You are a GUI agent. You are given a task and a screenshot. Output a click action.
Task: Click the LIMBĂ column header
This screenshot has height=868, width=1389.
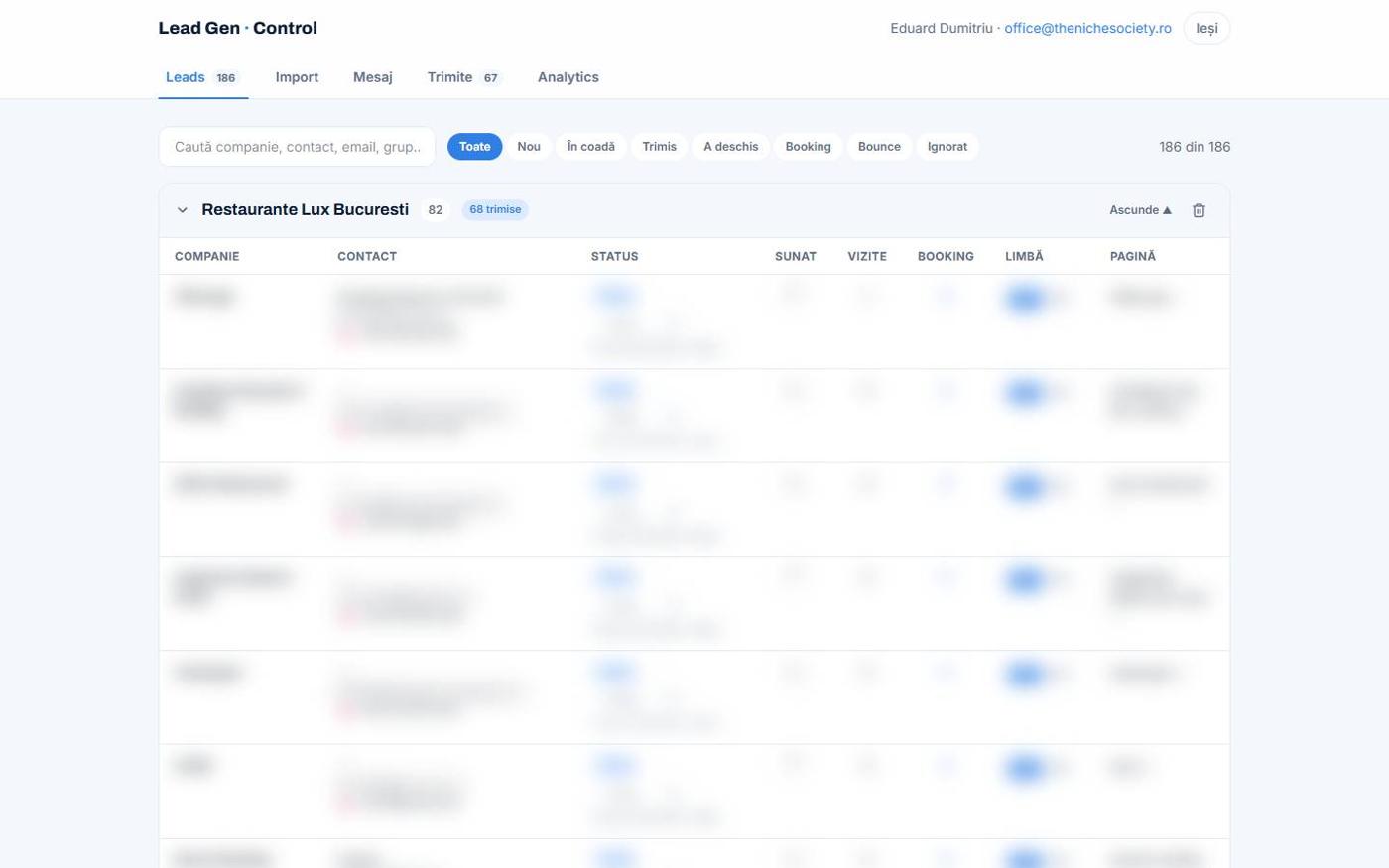coord(1024,256)
